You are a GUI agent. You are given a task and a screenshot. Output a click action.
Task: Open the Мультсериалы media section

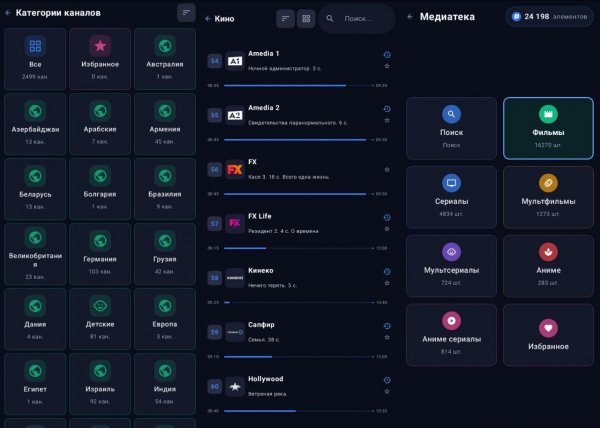coord(452,266)
